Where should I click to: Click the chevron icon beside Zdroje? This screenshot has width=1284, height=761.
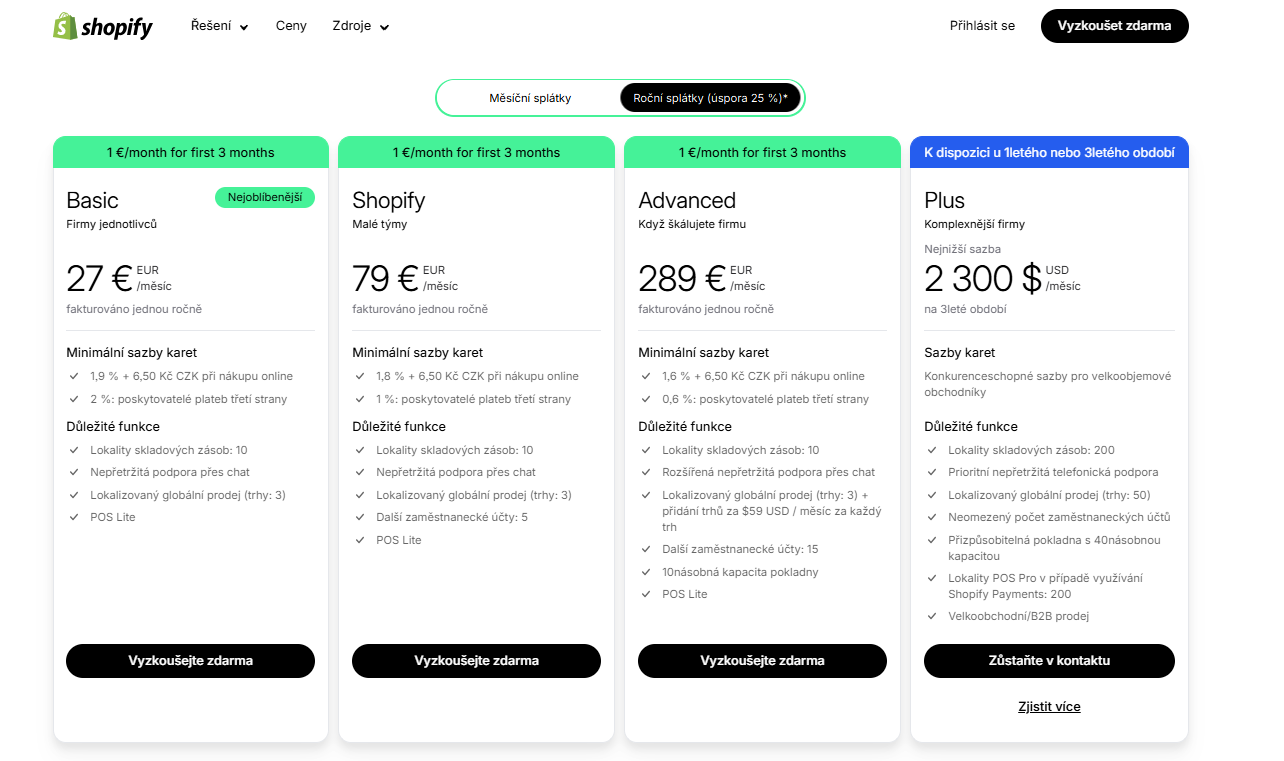point(385,27)
